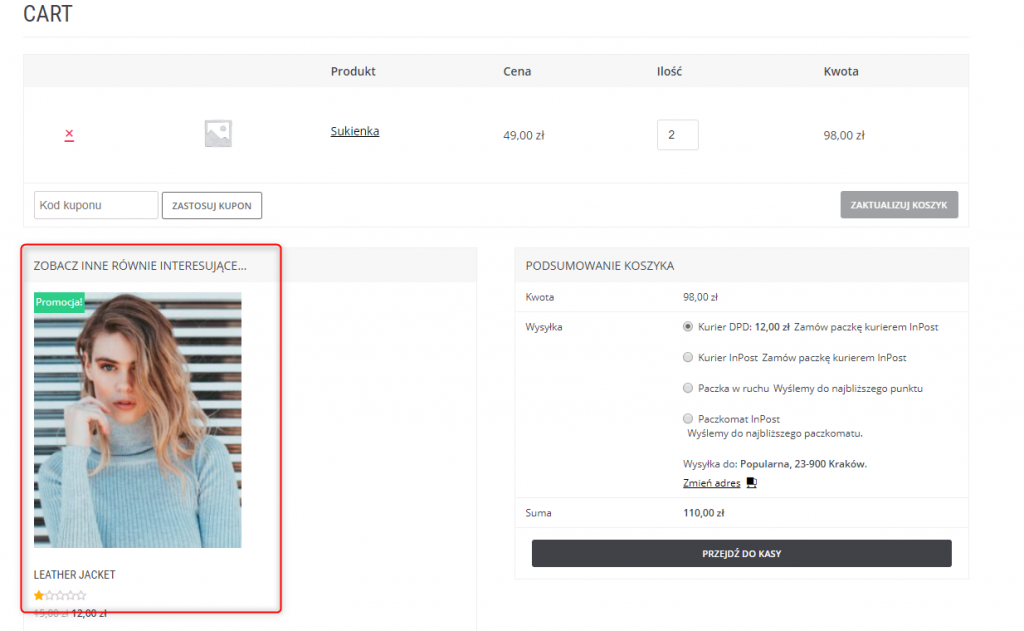Image resolution: width=1024 pixels, height=631 pixels.
Task: Click the Leather Jacket sale price 12,00 zł
Action: [x=89, y=613]
